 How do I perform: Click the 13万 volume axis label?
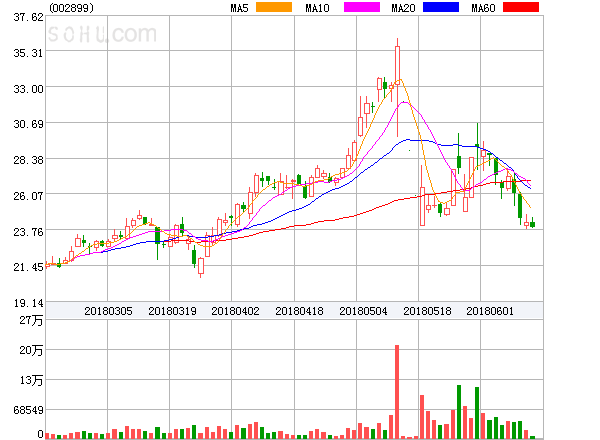tap(31, 380)
